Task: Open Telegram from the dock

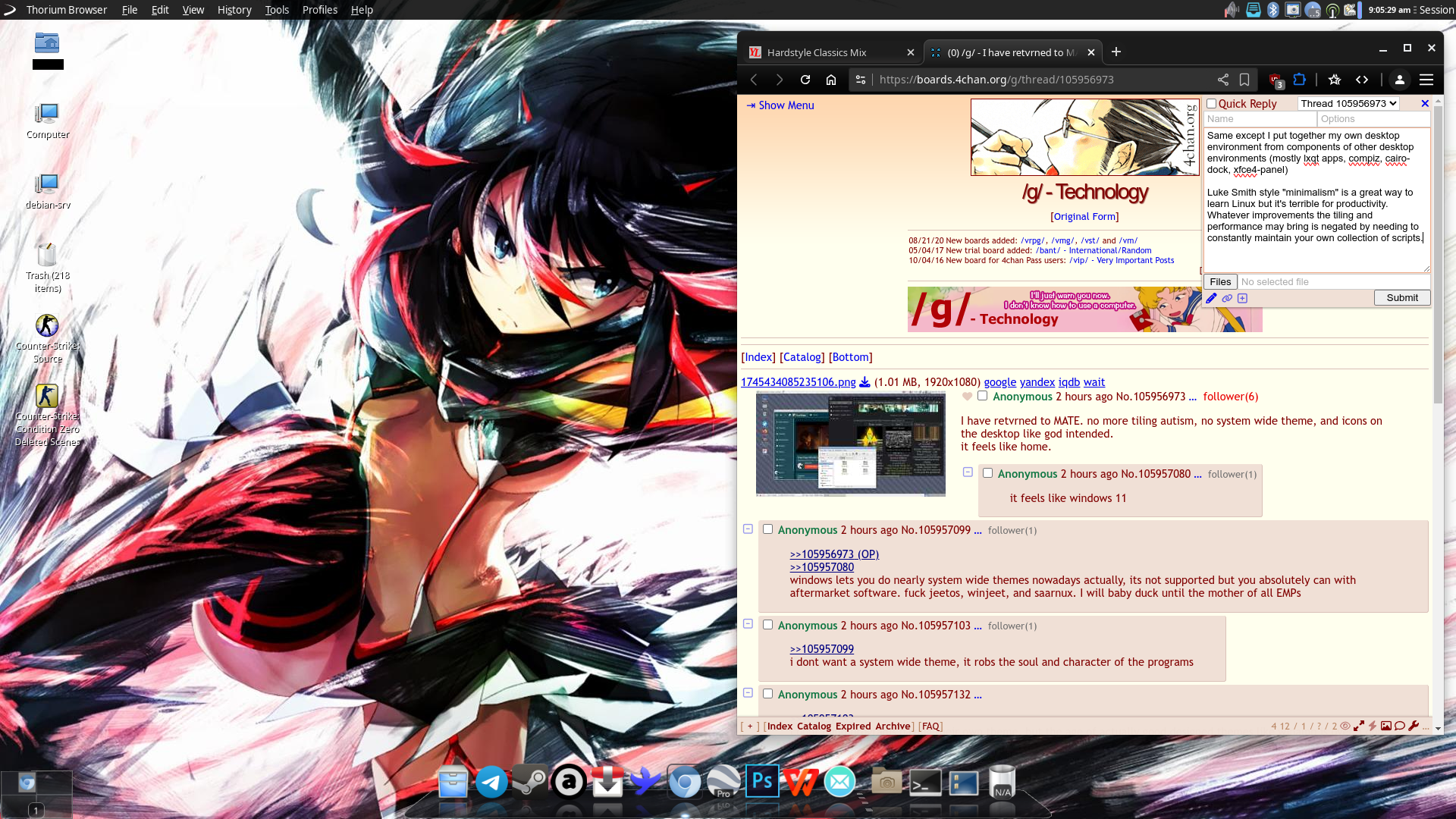Action: tap(491, 782)
